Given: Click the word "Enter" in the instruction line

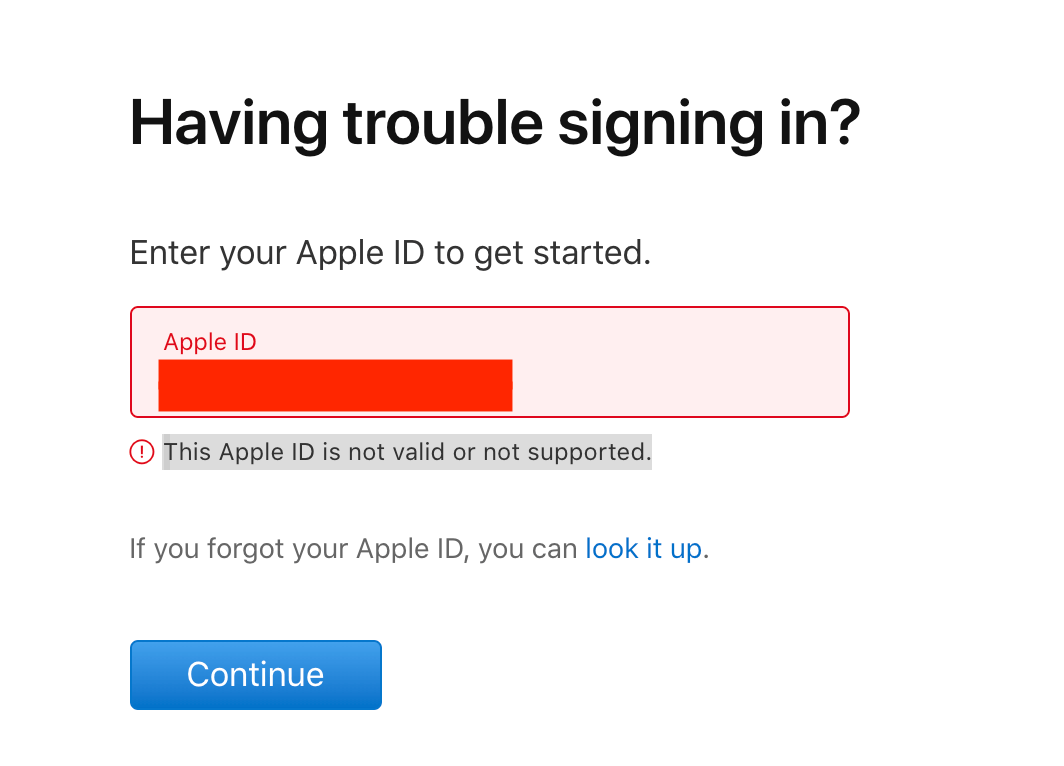Looking at the screenshot, I should point(171,252).
